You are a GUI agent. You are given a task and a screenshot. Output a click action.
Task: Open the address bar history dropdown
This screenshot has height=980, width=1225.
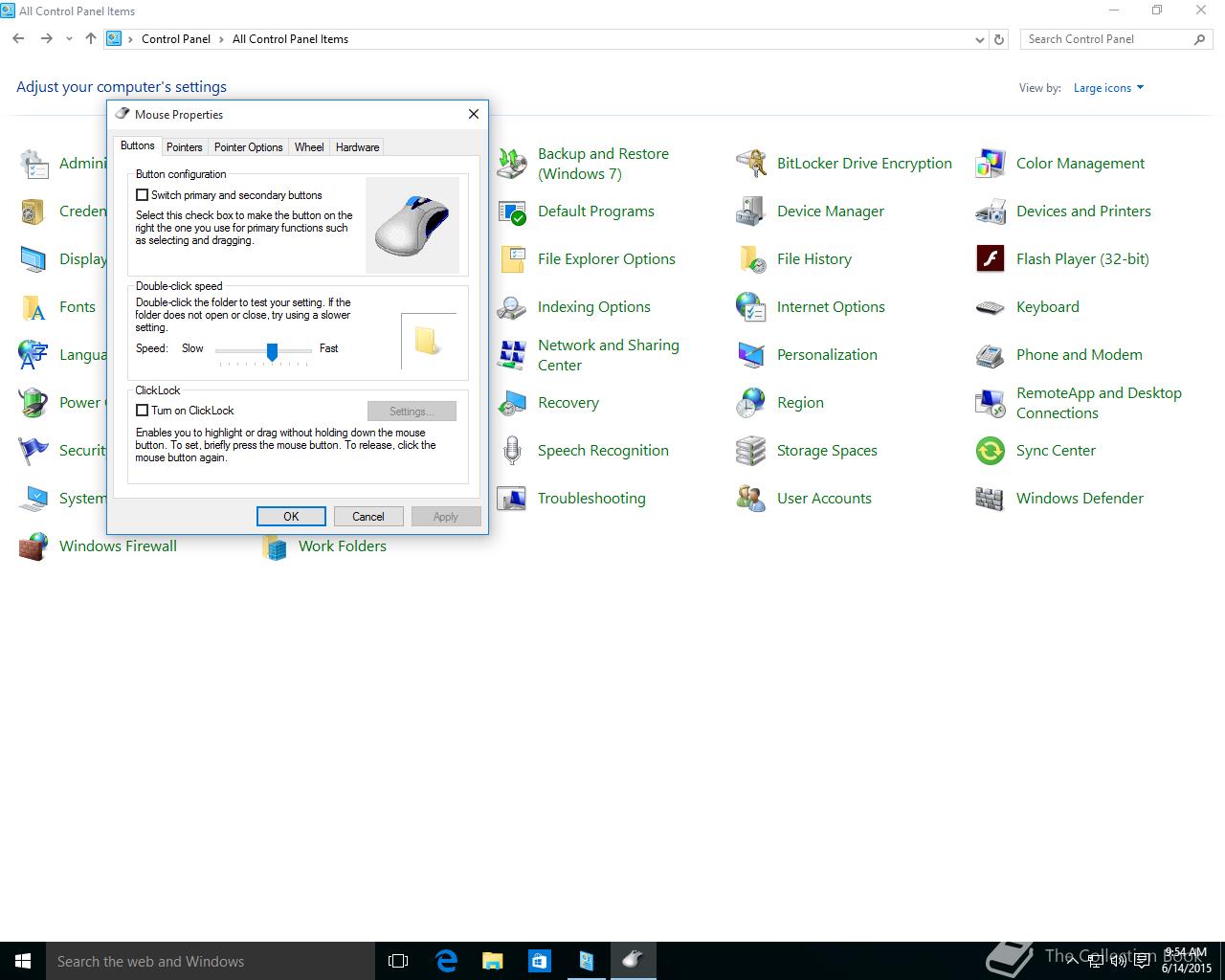[x=979, y=40]
